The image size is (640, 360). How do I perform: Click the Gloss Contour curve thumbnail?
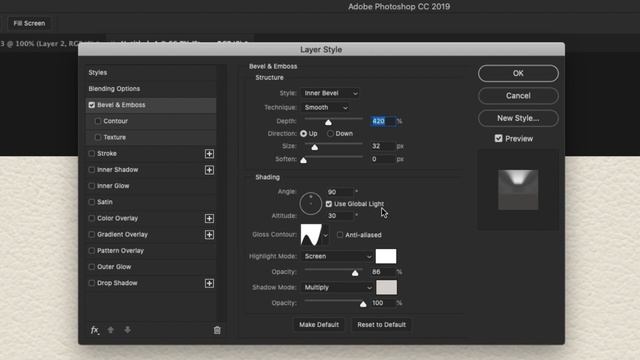pos(311,235)
